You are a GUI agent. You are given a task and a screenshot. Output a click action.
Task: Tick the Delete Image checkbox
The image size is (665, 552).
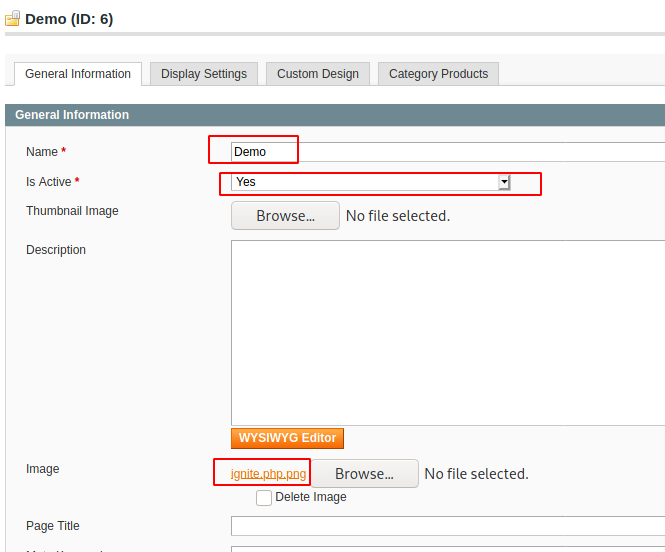(x=264, y=498)
